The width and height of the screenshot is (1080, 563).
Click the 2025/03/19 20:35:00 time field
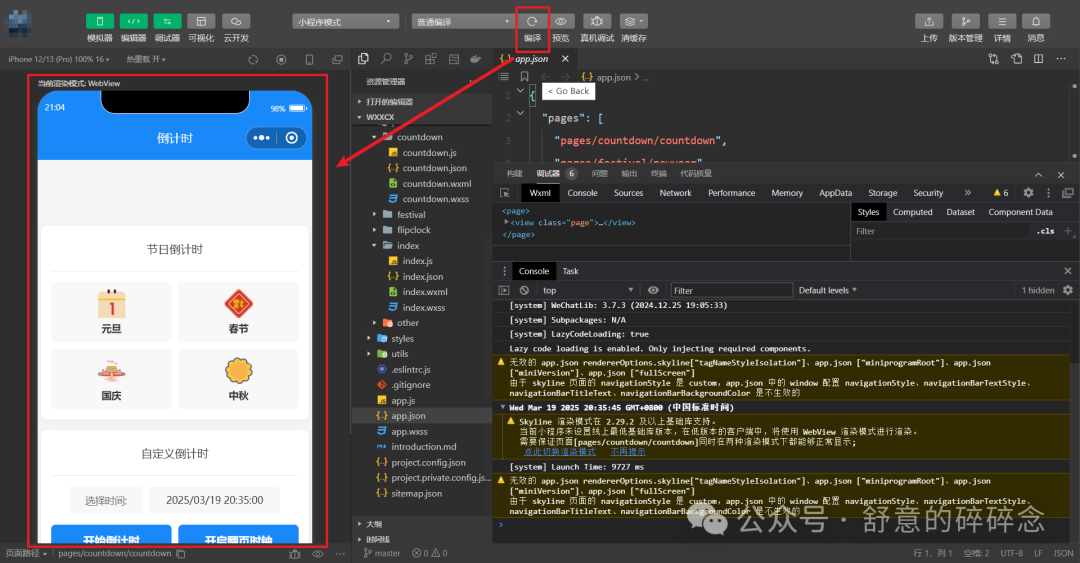coord(214,500)
